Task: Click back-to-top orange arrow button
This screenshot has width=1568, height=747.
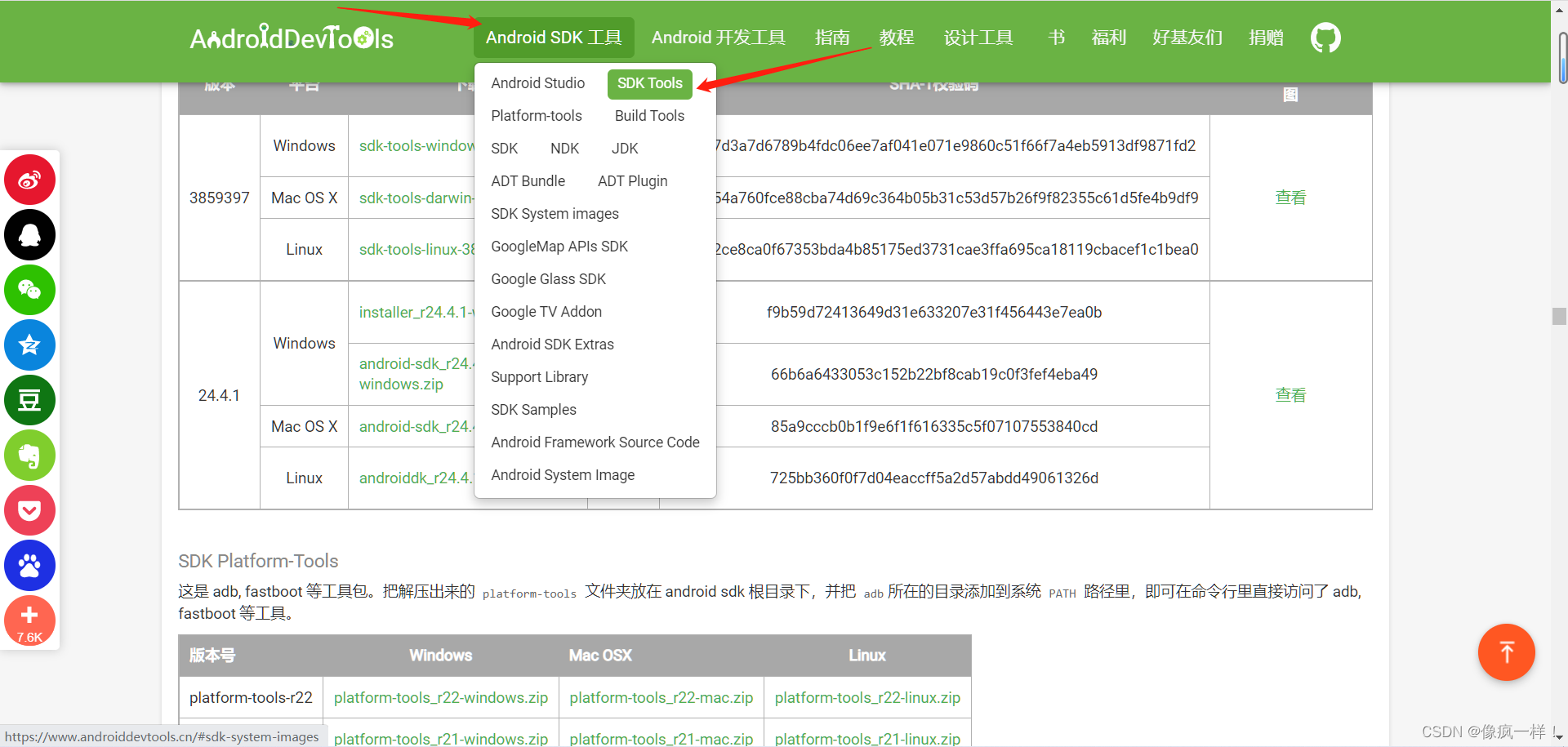Action: [1507, 652]
